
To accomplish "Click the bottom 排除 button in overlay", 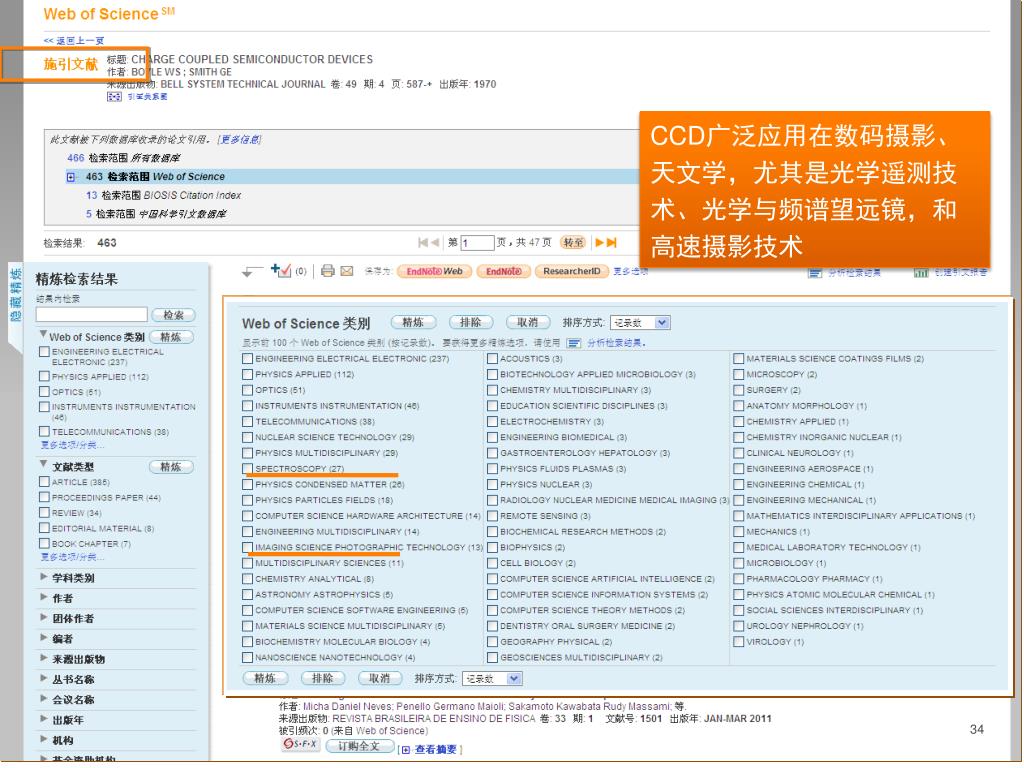I will (323, 679).
